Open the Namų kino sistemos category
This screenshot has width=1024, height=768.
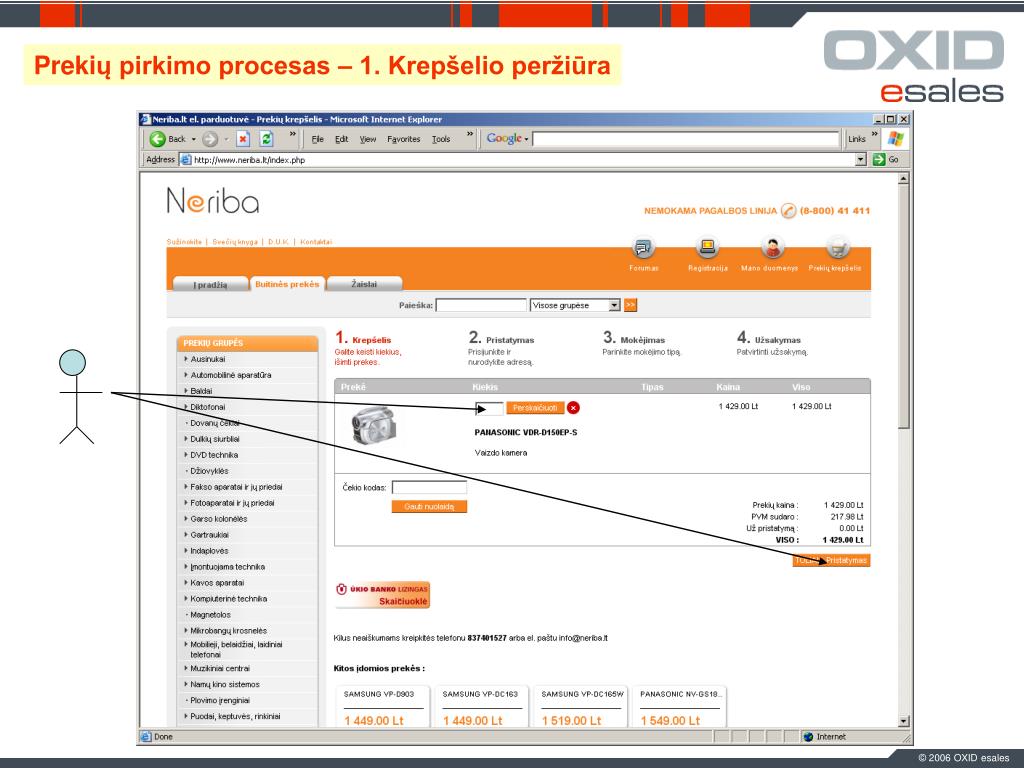(x=225, y=684)
